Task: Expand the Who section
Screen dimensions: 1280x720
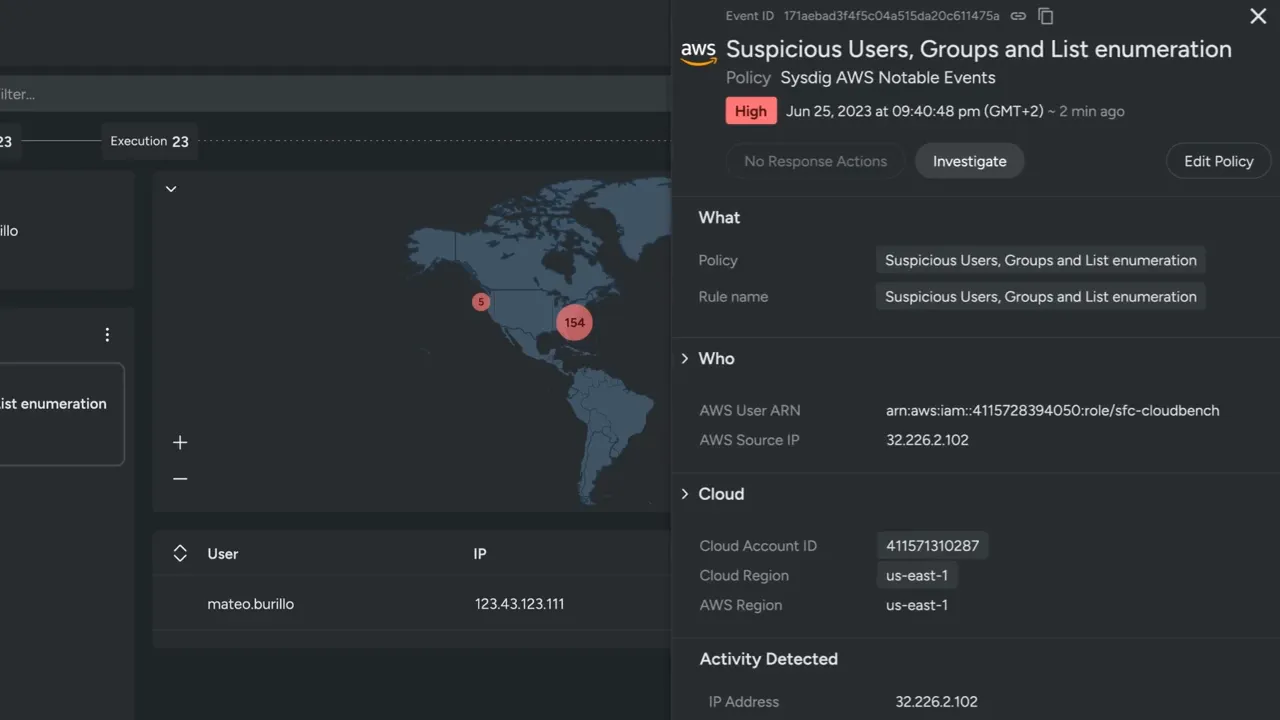Action: 685,358
